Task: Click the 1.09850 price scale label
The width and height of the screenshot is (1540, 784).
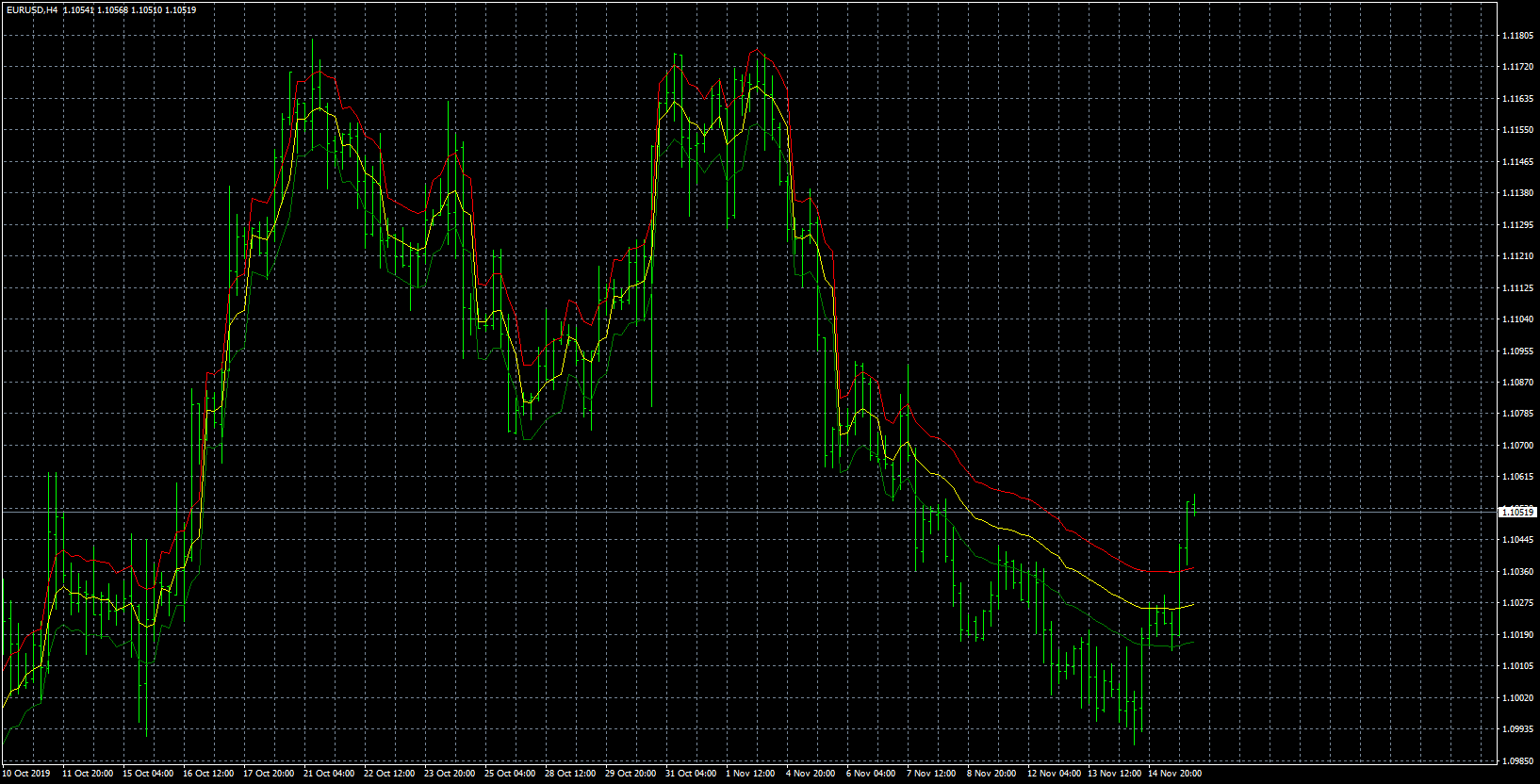Action: (1516, 761)
